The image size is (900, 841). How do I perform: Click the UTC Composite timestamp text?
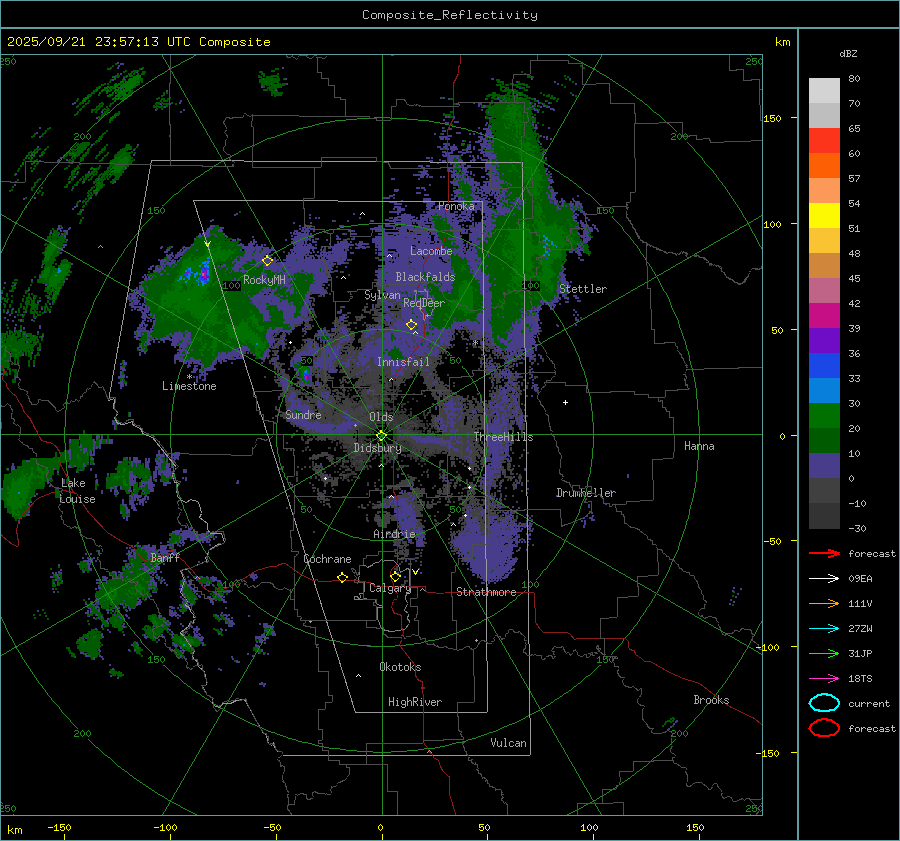point(139,42)
